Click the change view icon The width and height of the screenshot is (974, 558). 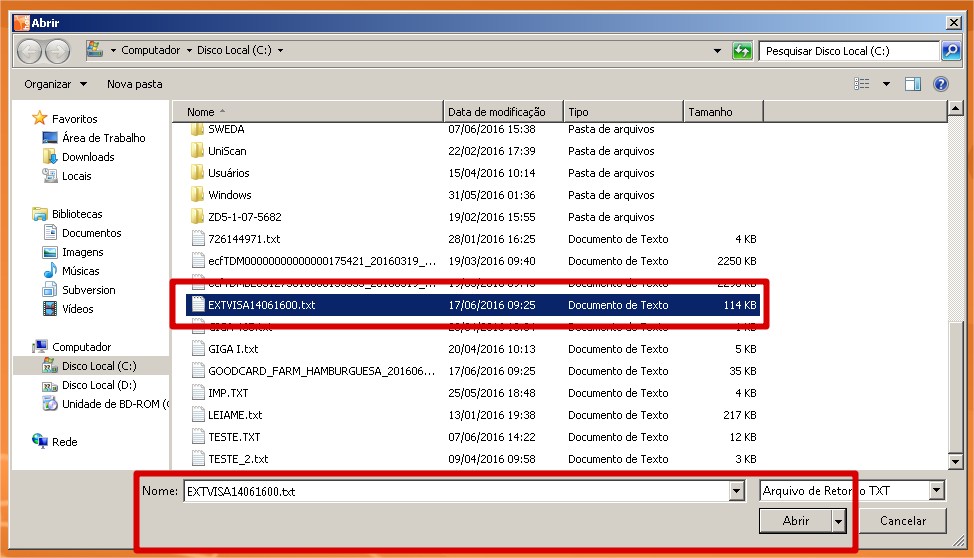pyautogui.click(x=862, y=85)
